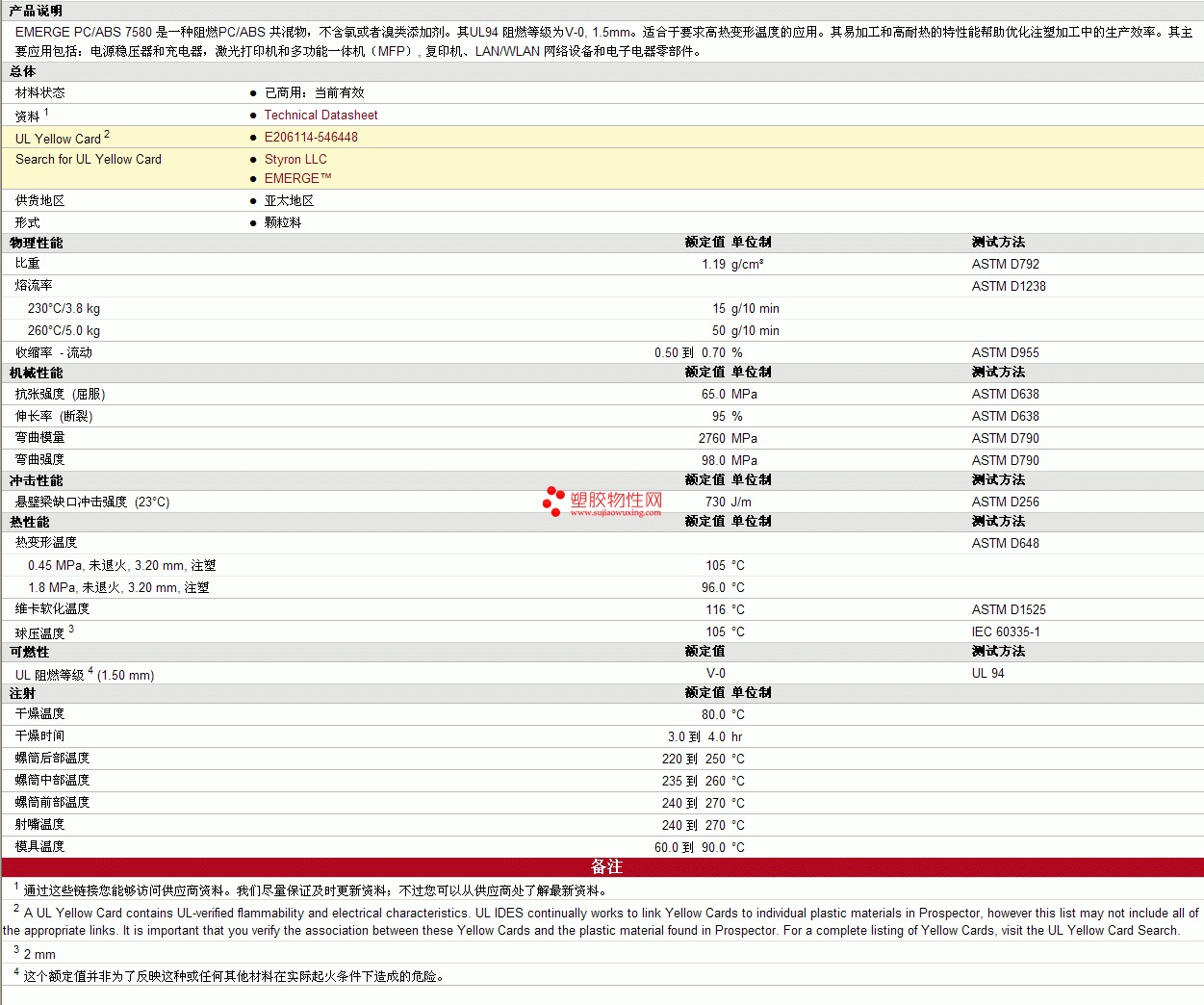
Task: Click the 熔流率 row label
Action: coord(34,285)
